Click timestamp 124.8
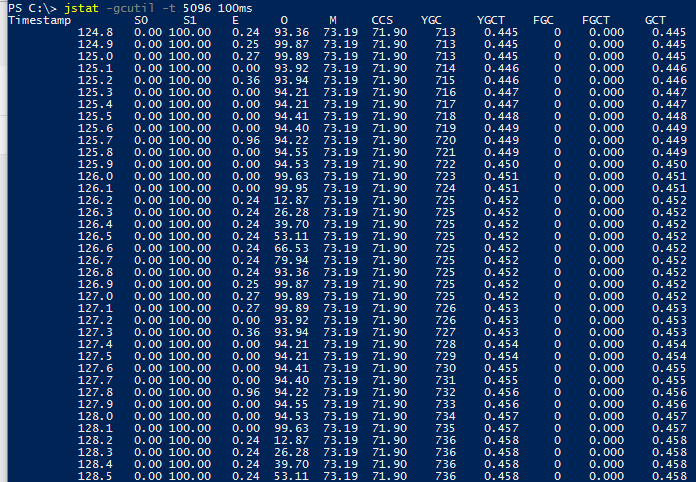 pyautogui.click(x=95, y=32)
